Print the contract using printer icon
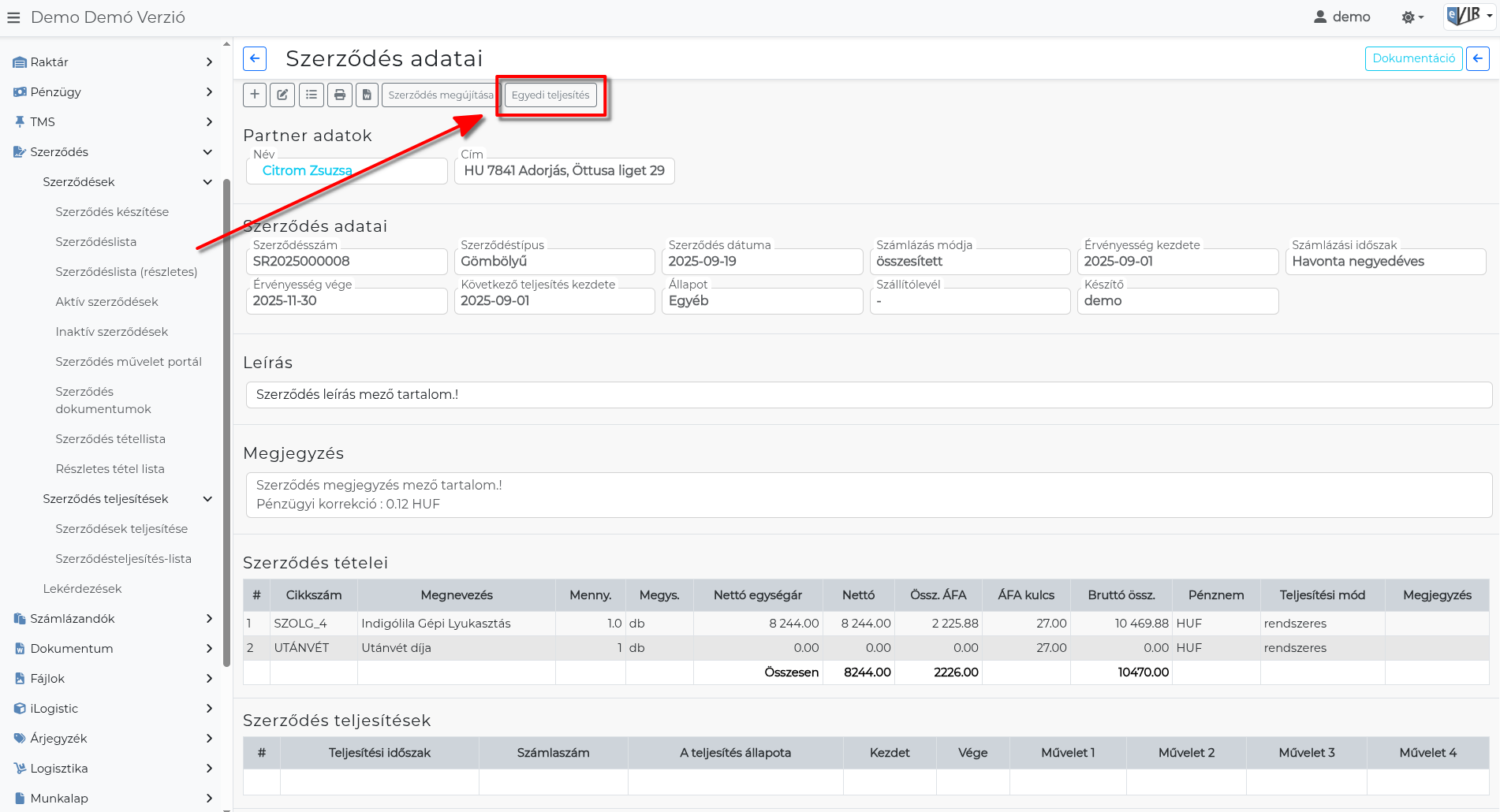The image size is (1500, 812). tap(340, 95)
